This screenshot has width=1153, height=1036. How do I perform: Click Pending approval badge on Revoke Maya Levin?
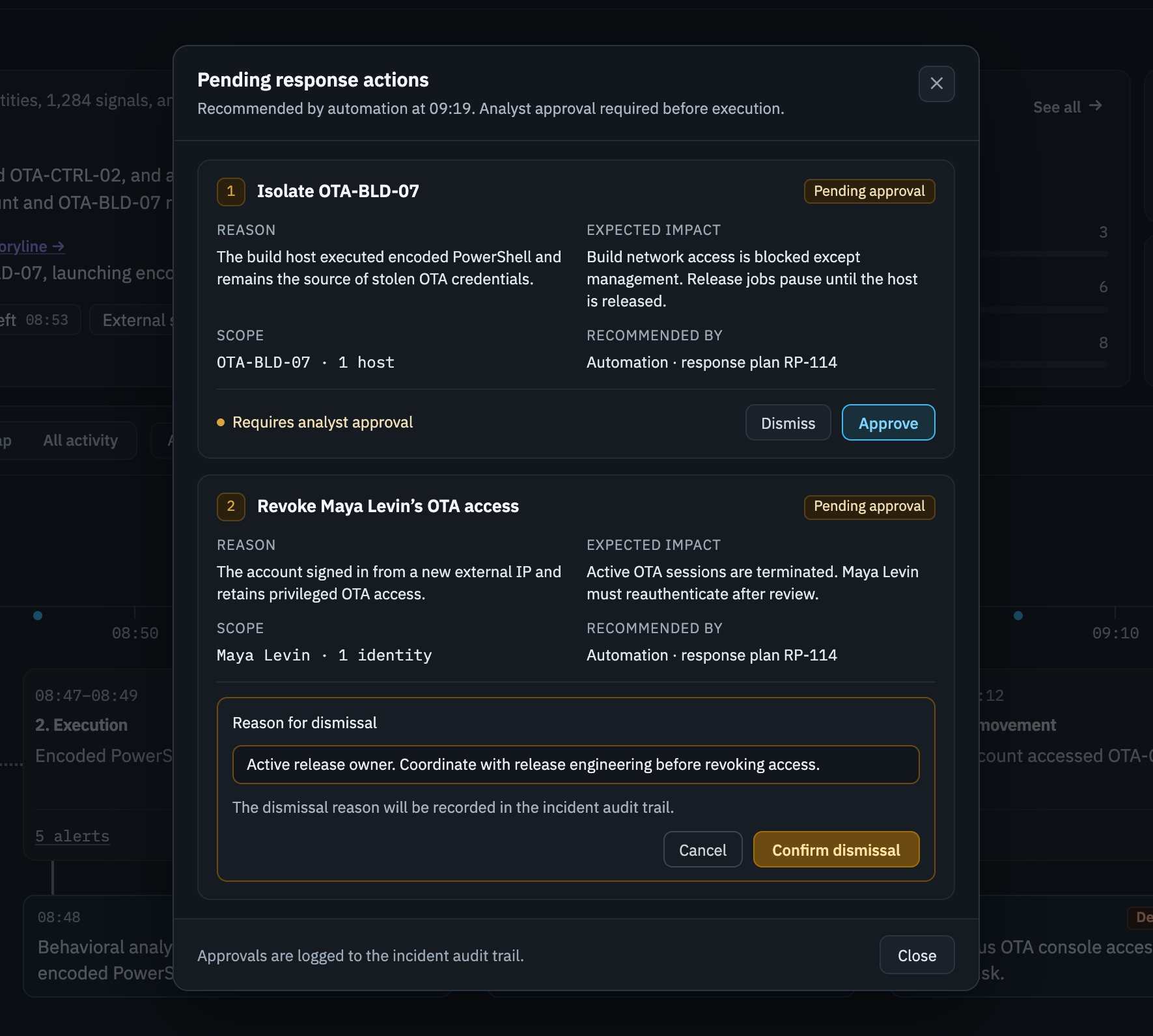pyautogui.click(x=869, y=507)
